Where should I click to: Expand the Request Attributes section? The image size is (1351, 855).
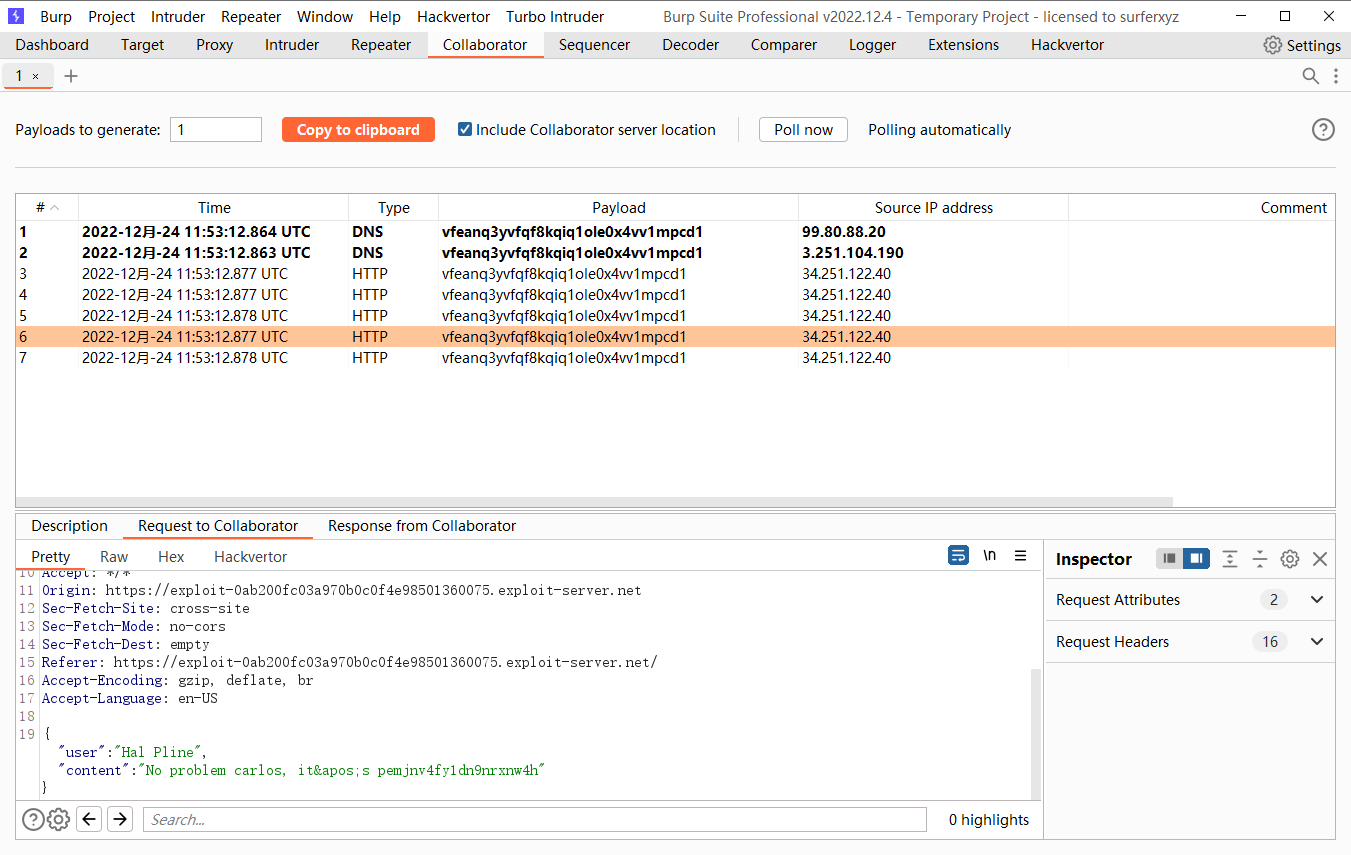(1316, 599)
